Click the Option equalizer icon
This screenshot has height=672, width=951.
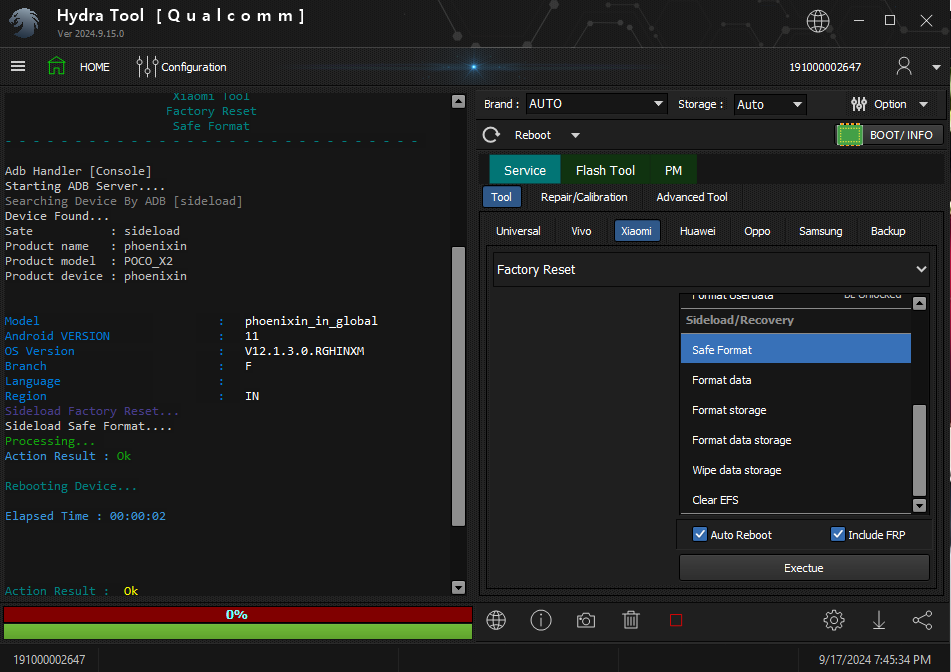[x=859, y=104]
